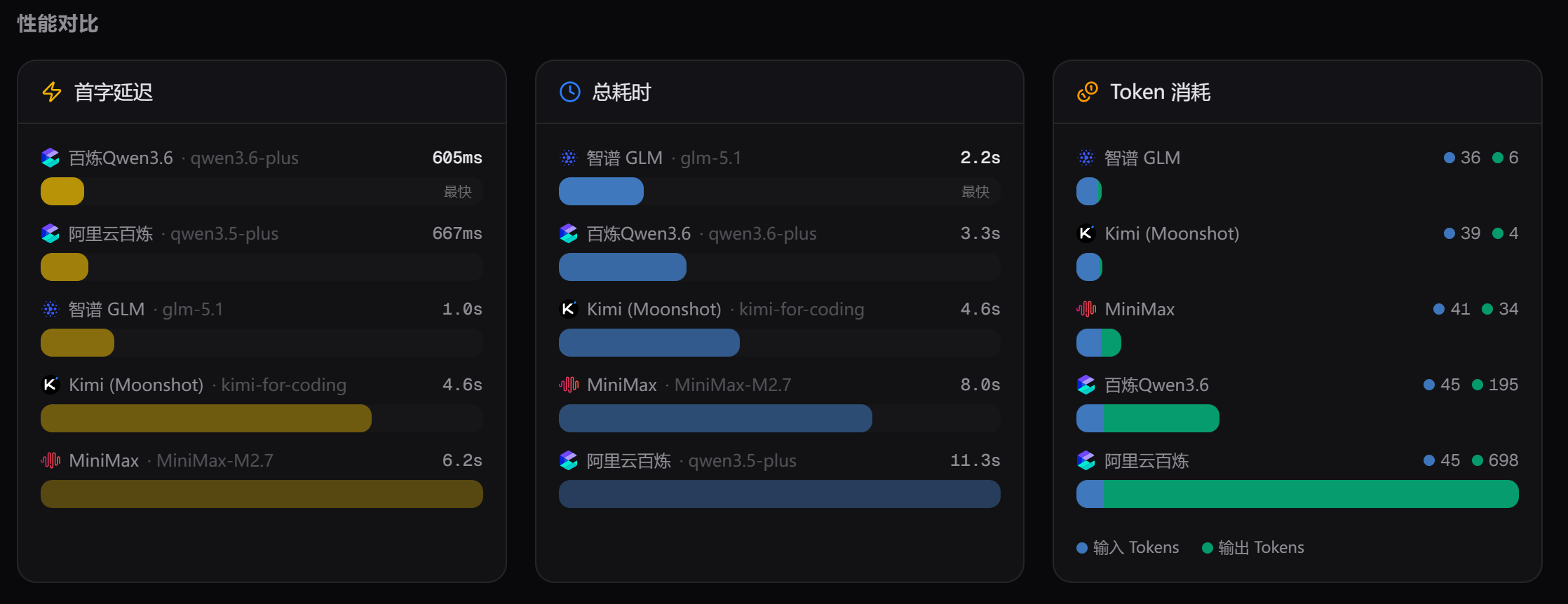The image size is (1568, 604).
Task: Click the coins icon beside Token 消耗
Action: click(x=1087, y=92)
